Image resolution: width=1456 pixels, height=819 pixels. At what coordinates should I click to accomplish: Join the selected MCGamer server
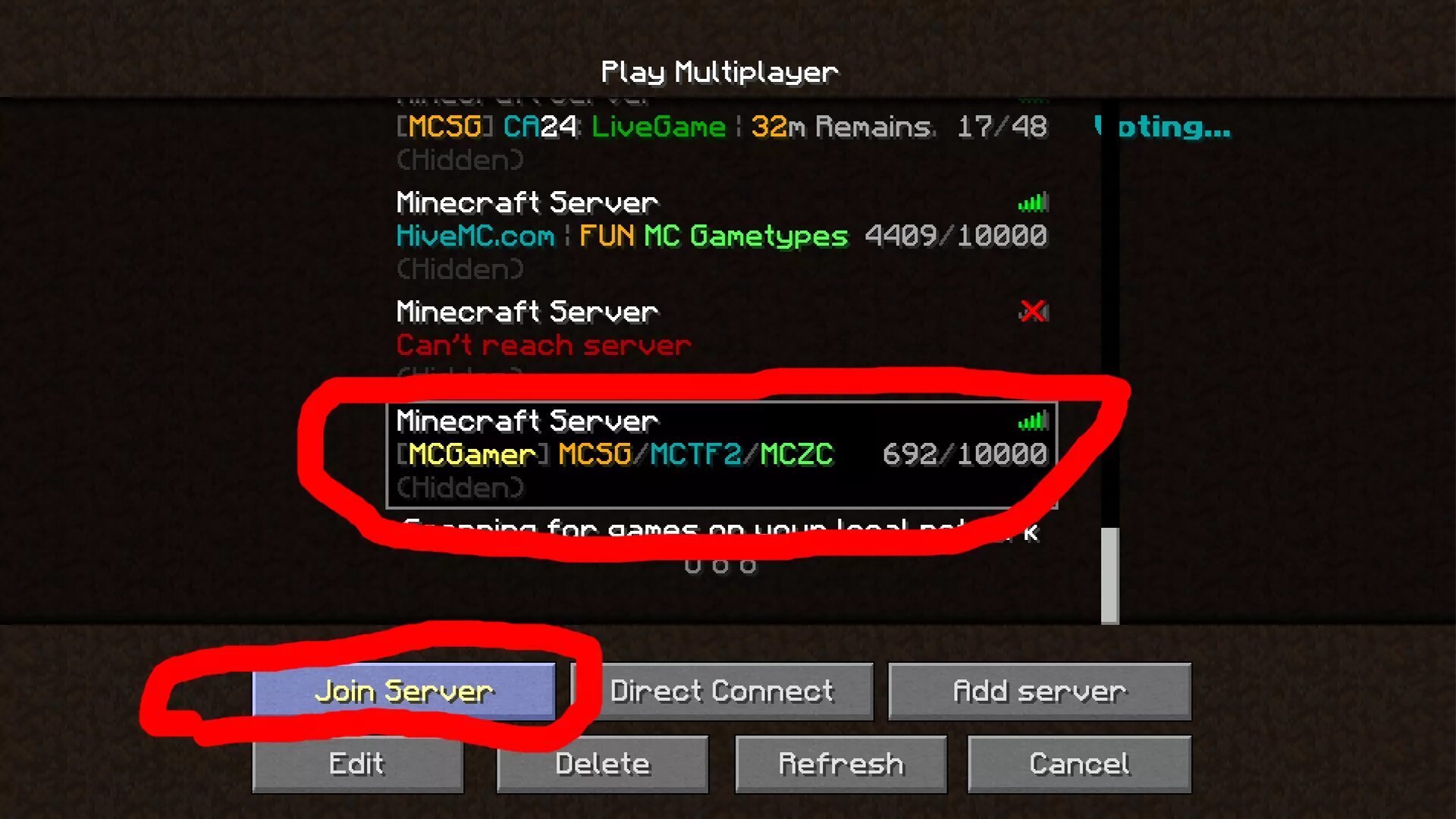(x=405, y=691)
